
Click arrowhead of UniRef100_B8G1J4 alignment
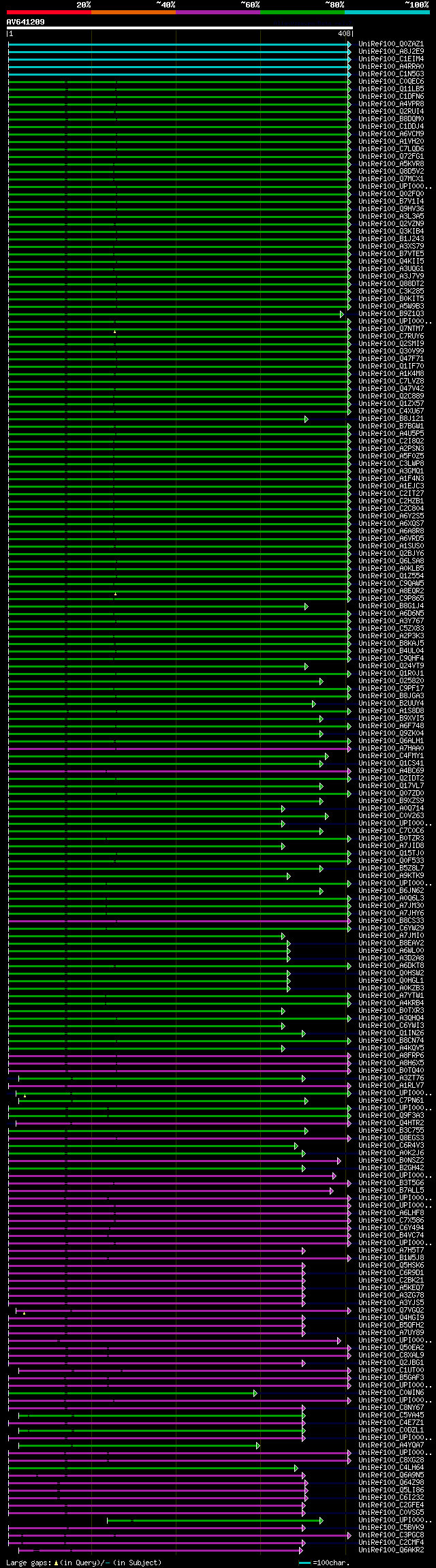coord(307,606)
